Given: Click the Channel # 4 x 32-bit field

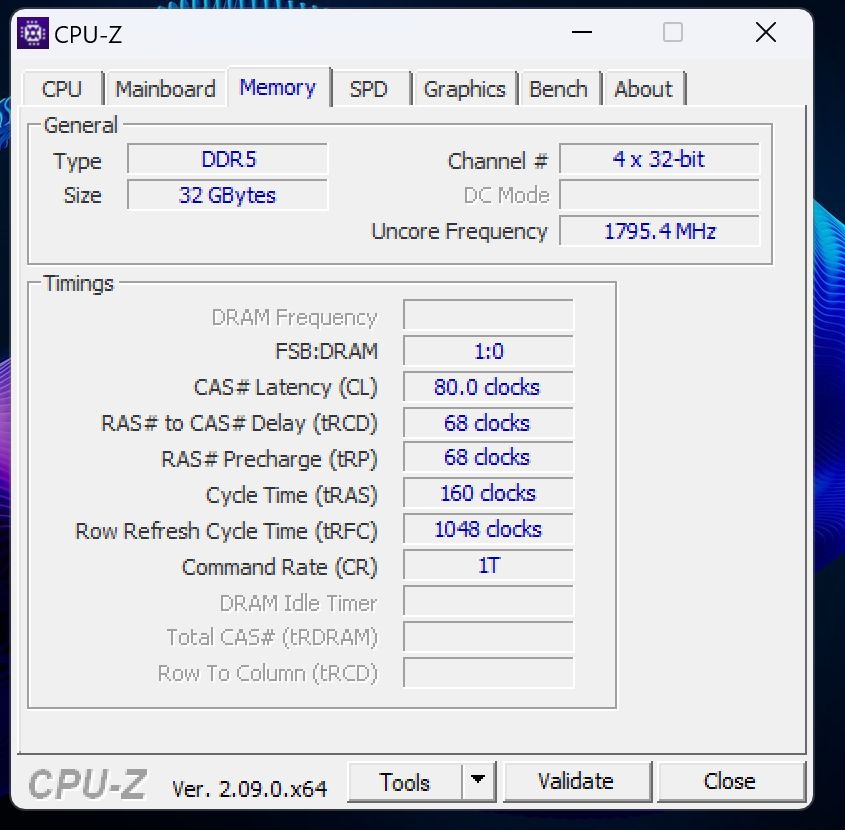Looking at the screenshot, I should (x=660, y=159).
